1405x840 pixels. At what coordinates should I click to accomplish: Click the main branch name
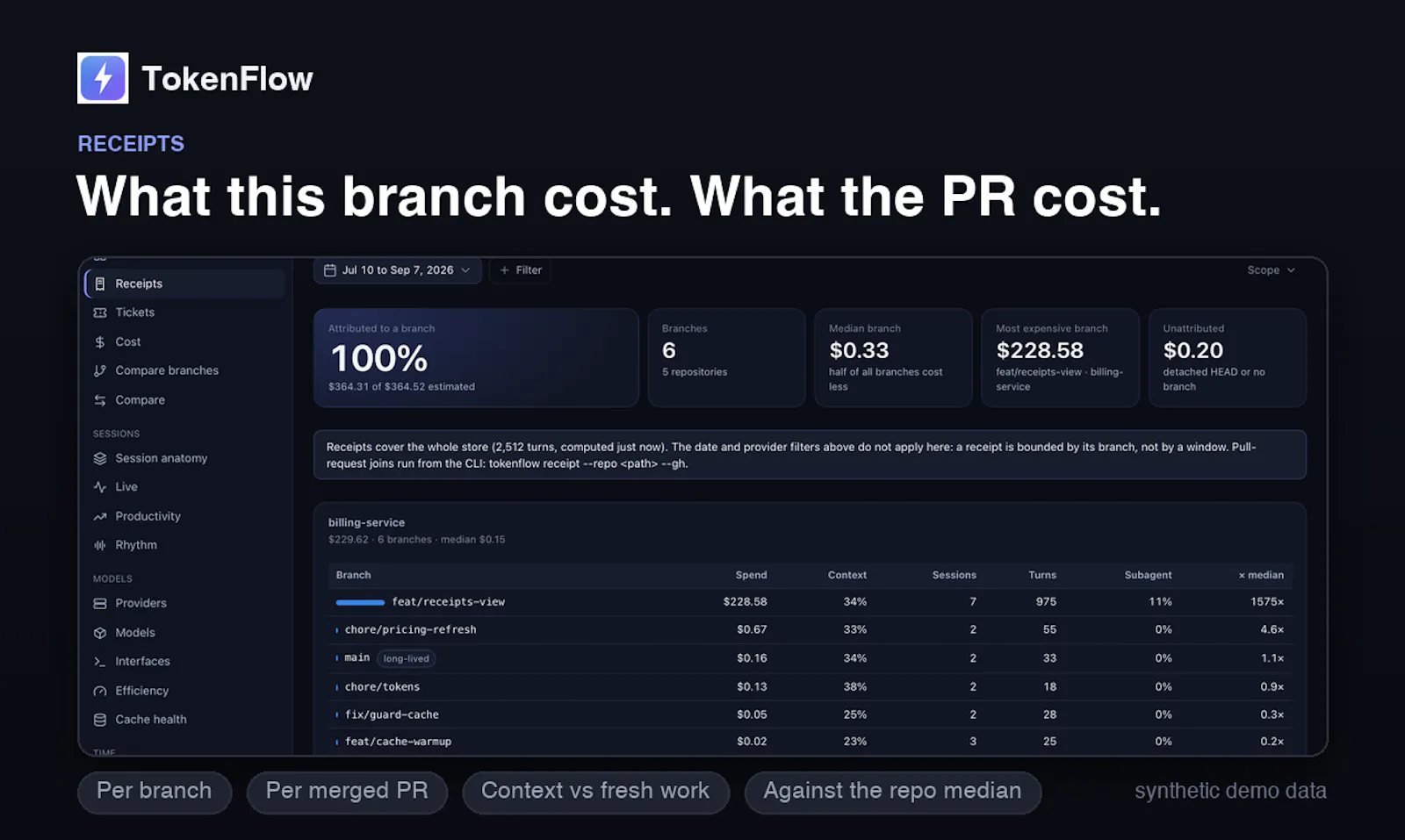click(357, 657)
